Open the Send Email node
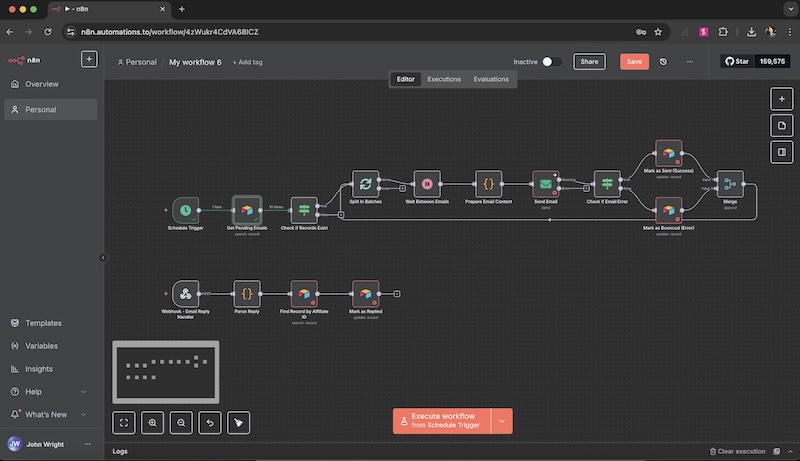This screenshot has width=800, height=461. (545, 184)
